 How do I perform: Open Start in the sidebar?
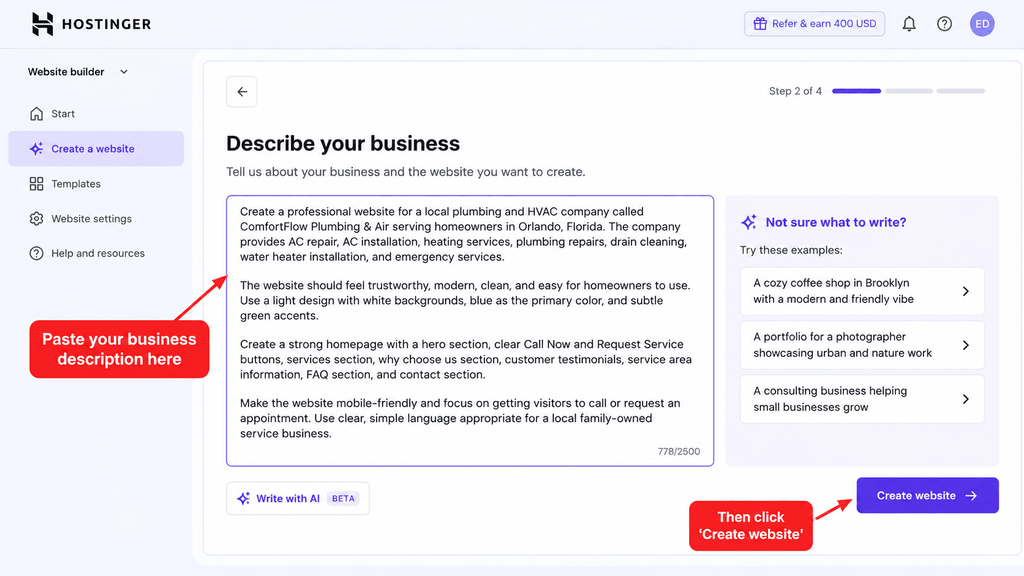tap(96, 114)
